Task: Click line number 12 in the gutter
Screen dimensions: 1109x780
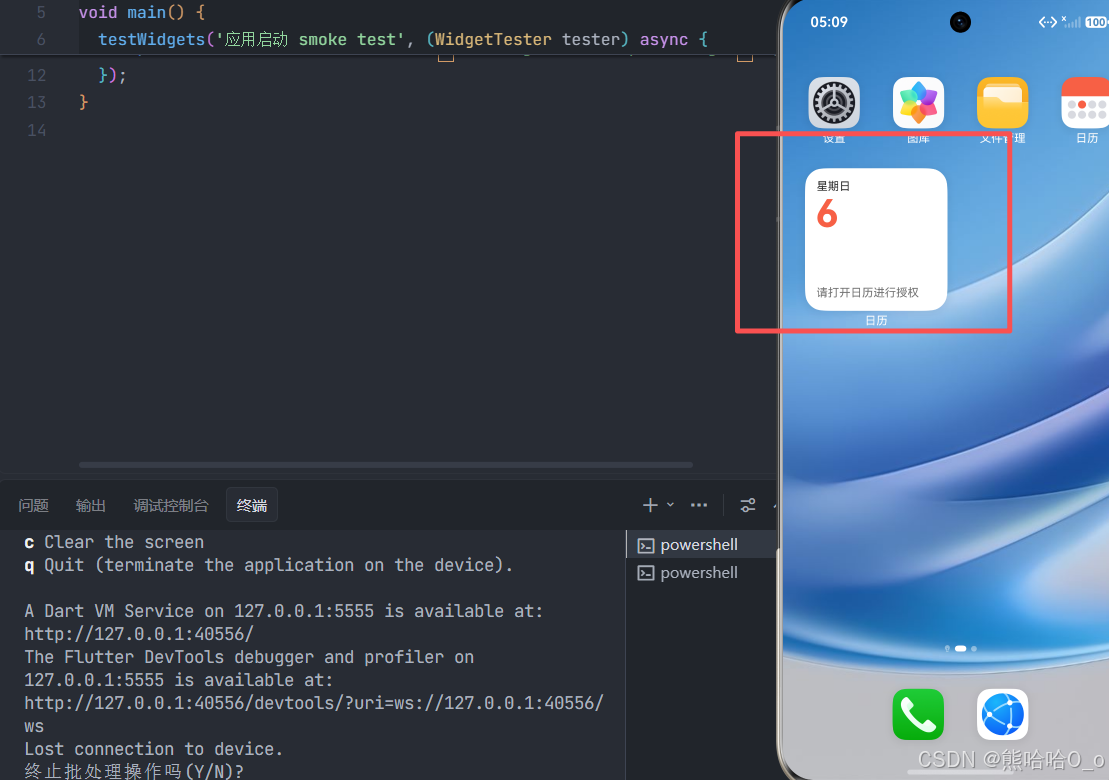Action: coord(37,75)
